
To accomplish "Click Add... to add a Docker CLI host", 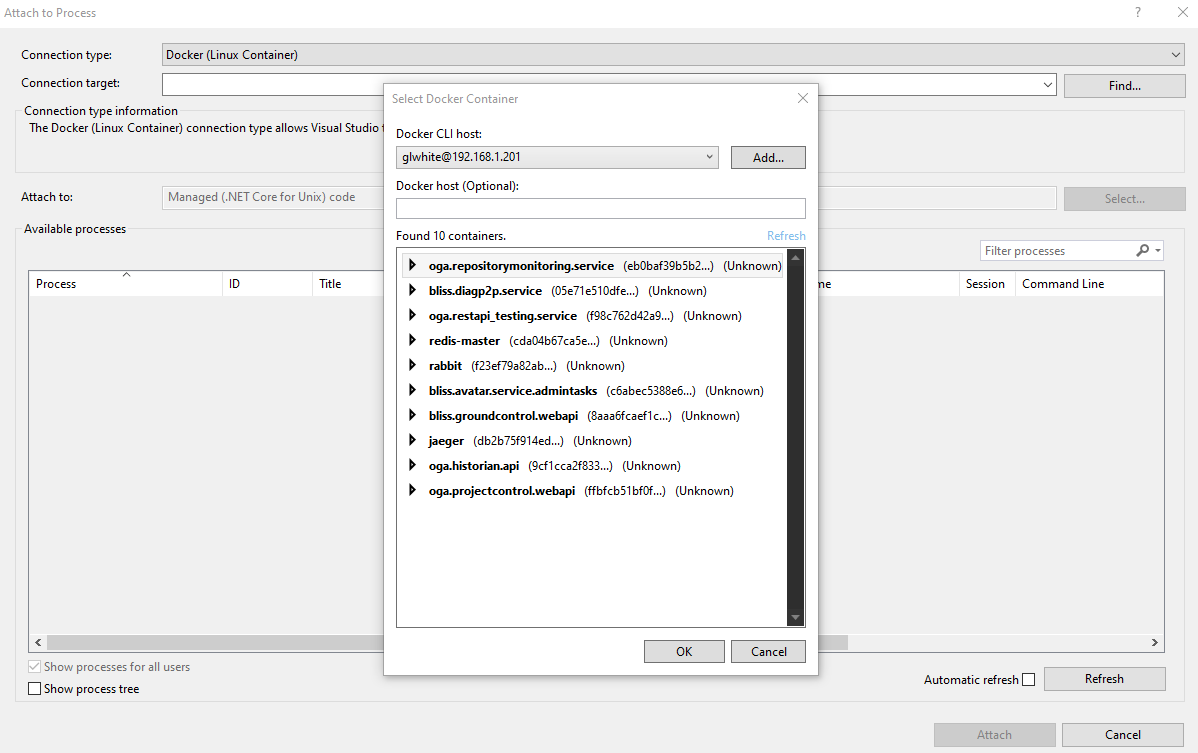I will click(x=768, y=157).
